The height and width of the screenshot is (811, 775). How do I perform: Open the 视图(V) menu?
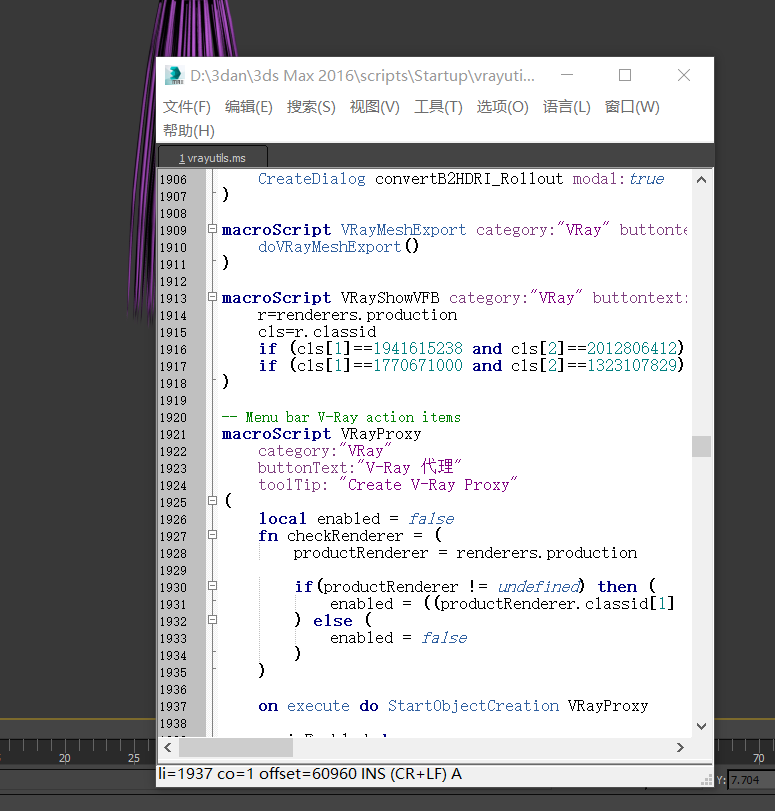click(x=375, y=107)
